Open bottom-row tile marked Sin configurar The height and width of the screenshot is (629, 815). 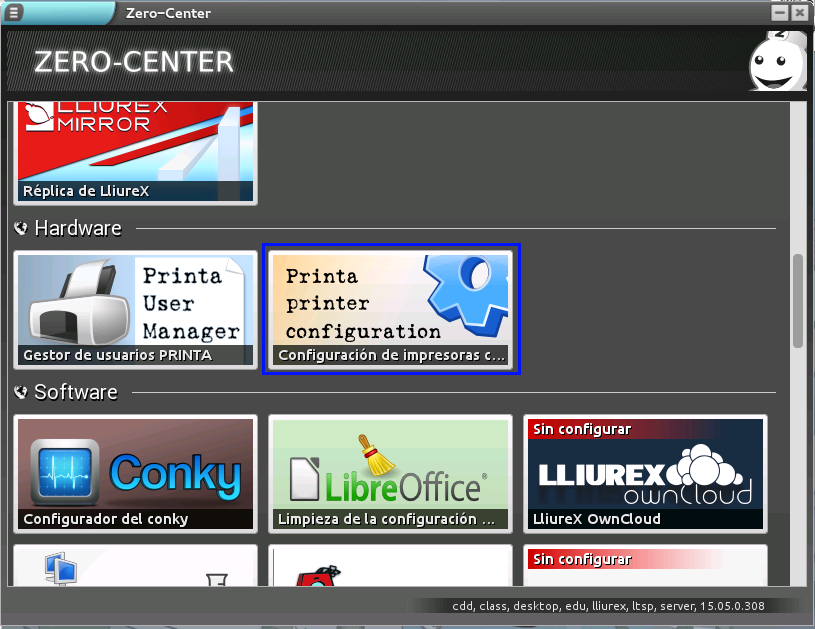(645, 566)
